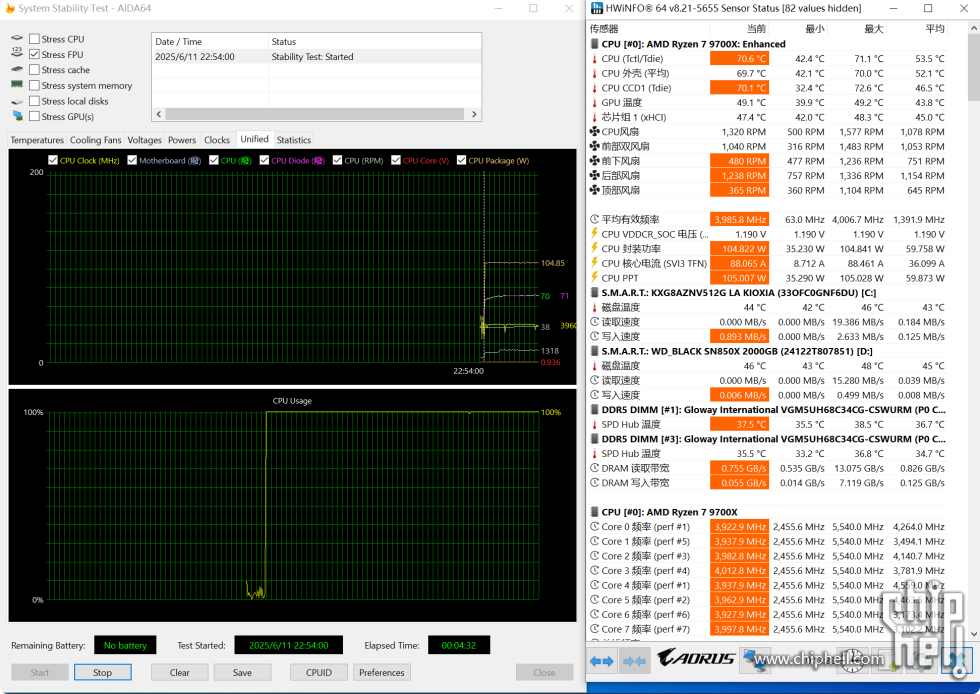Select the "Core 3 频率 (perf #4)" sensor row
The width and height of the screenshot is (980, 694).
pos(768,571)
